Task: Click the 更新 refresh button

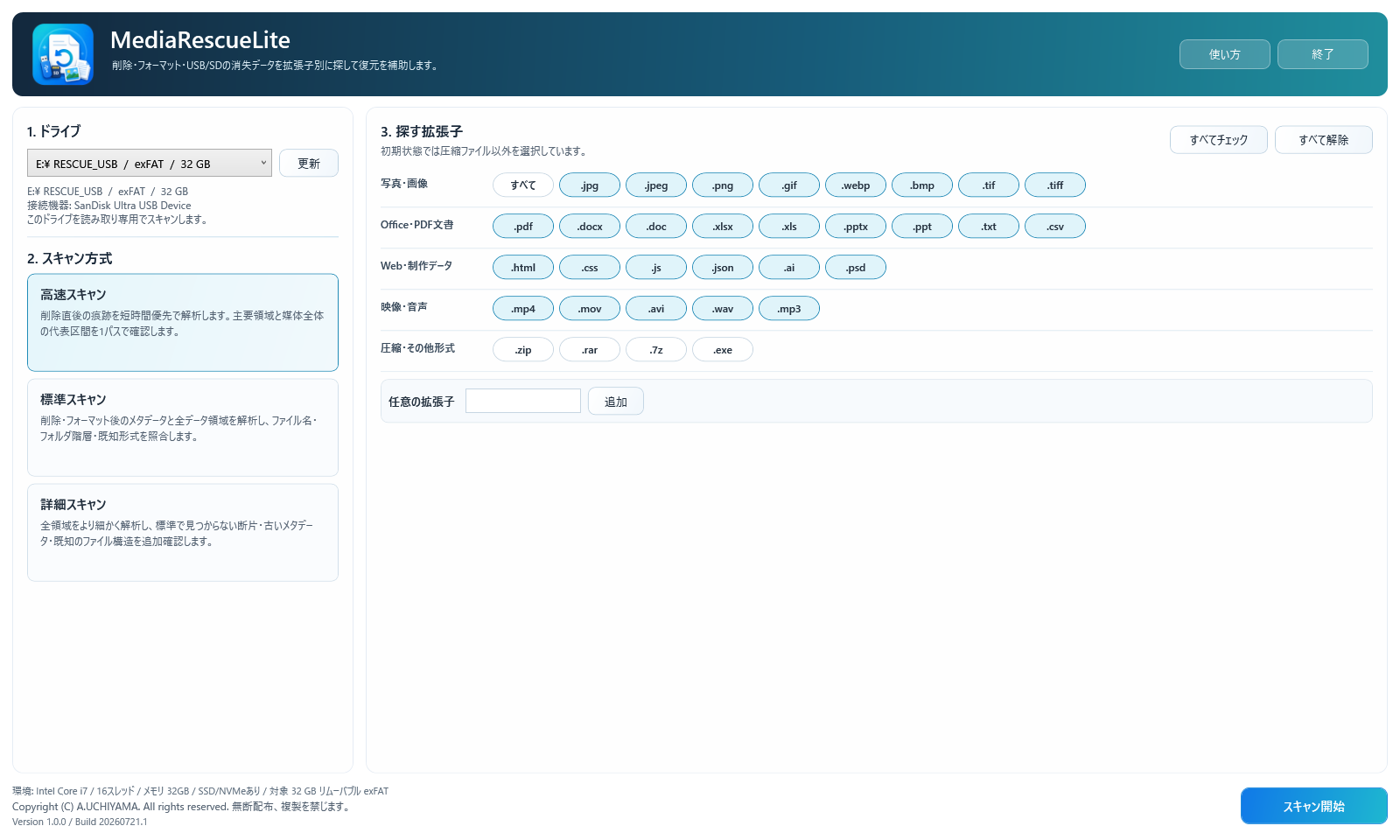Action: click(309, 164)
